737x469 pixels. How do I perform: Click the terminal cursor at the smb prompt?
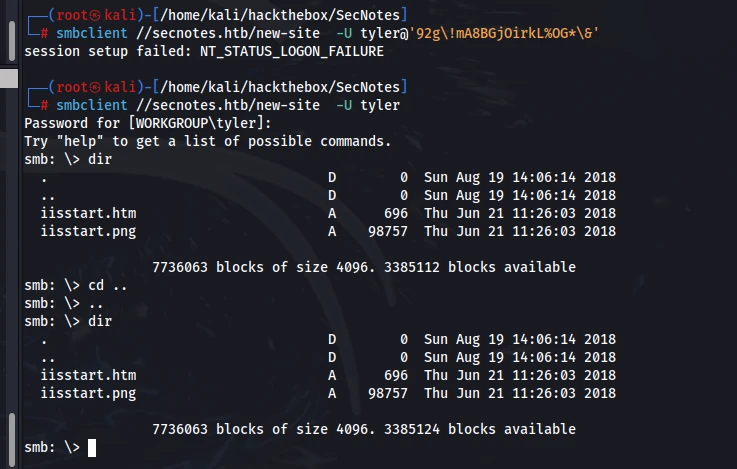(92, 447)
